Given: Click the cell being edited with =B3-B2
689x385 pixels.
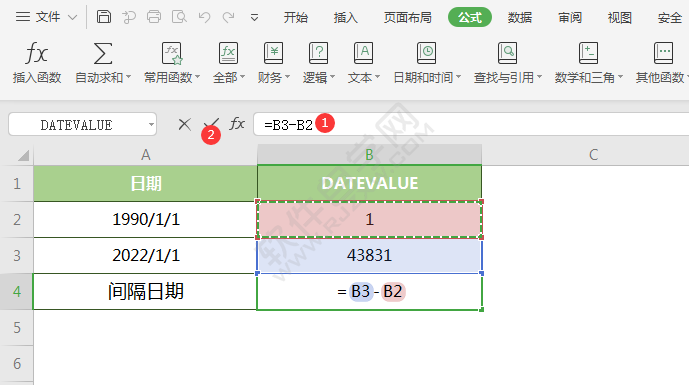Looking at the screenshot, I should [x=370, y=291].
